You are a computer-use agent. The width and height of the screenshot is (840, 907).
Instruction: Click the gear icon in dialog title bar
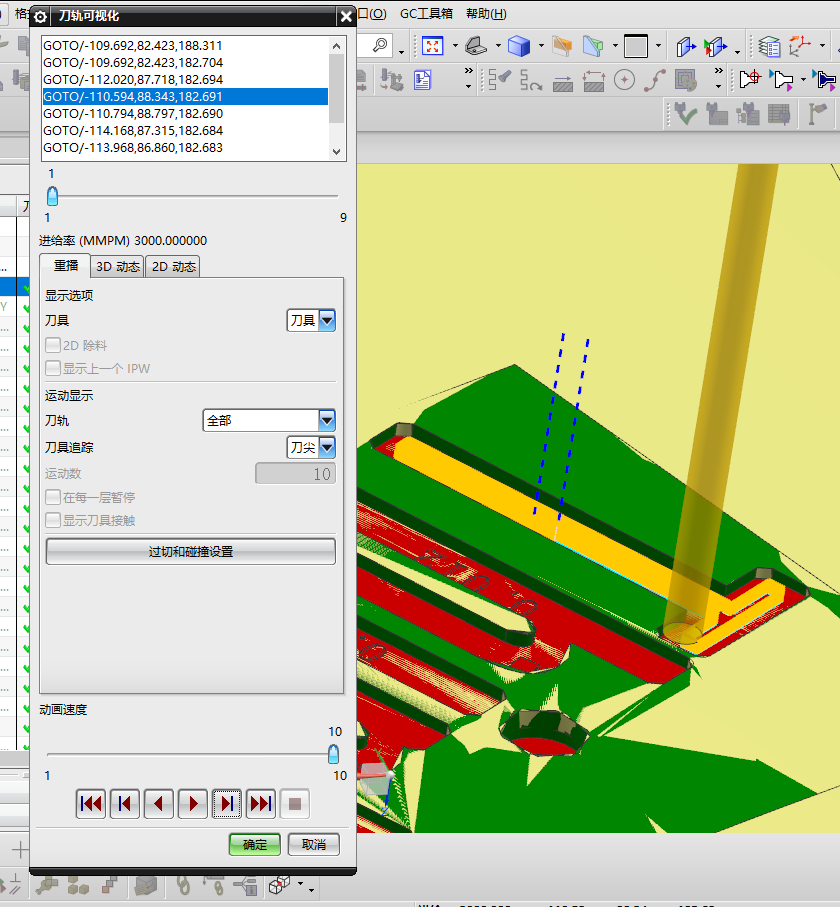pyautogui.click(x=40, y=17)
